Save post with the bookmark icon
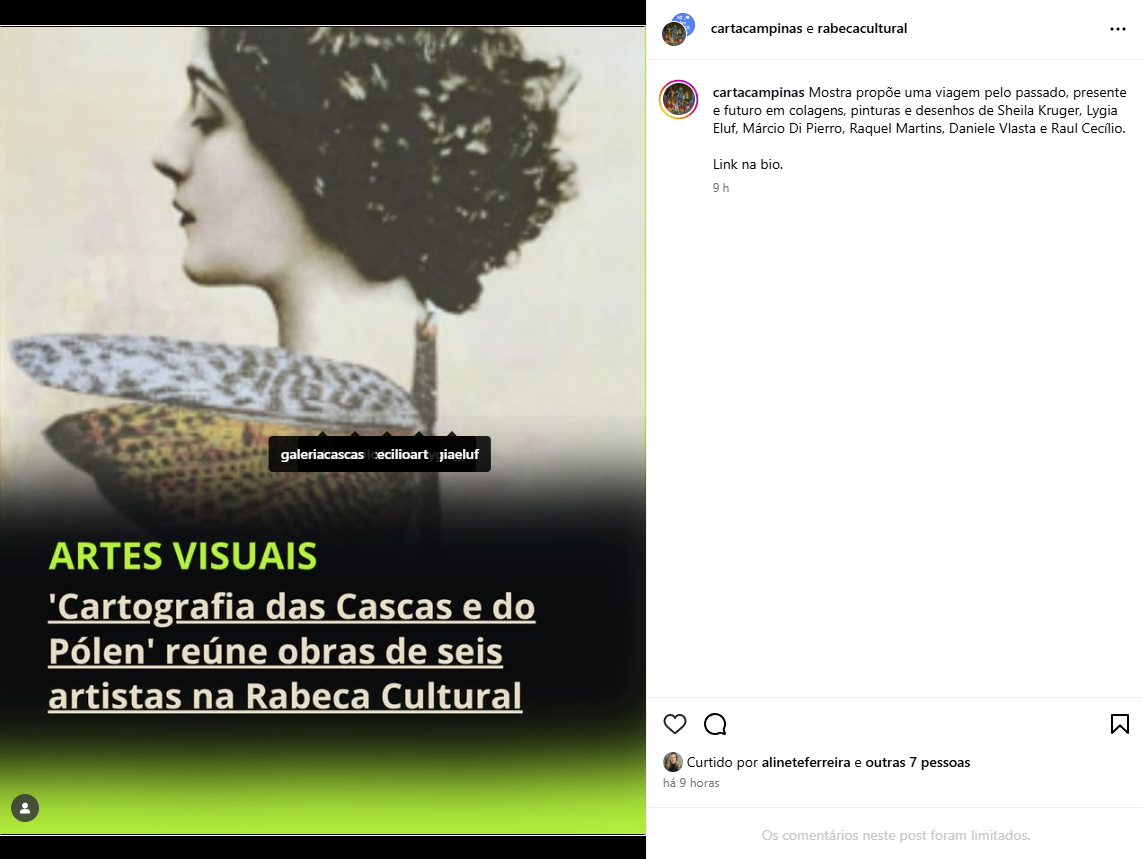 tap(1120, 724)
